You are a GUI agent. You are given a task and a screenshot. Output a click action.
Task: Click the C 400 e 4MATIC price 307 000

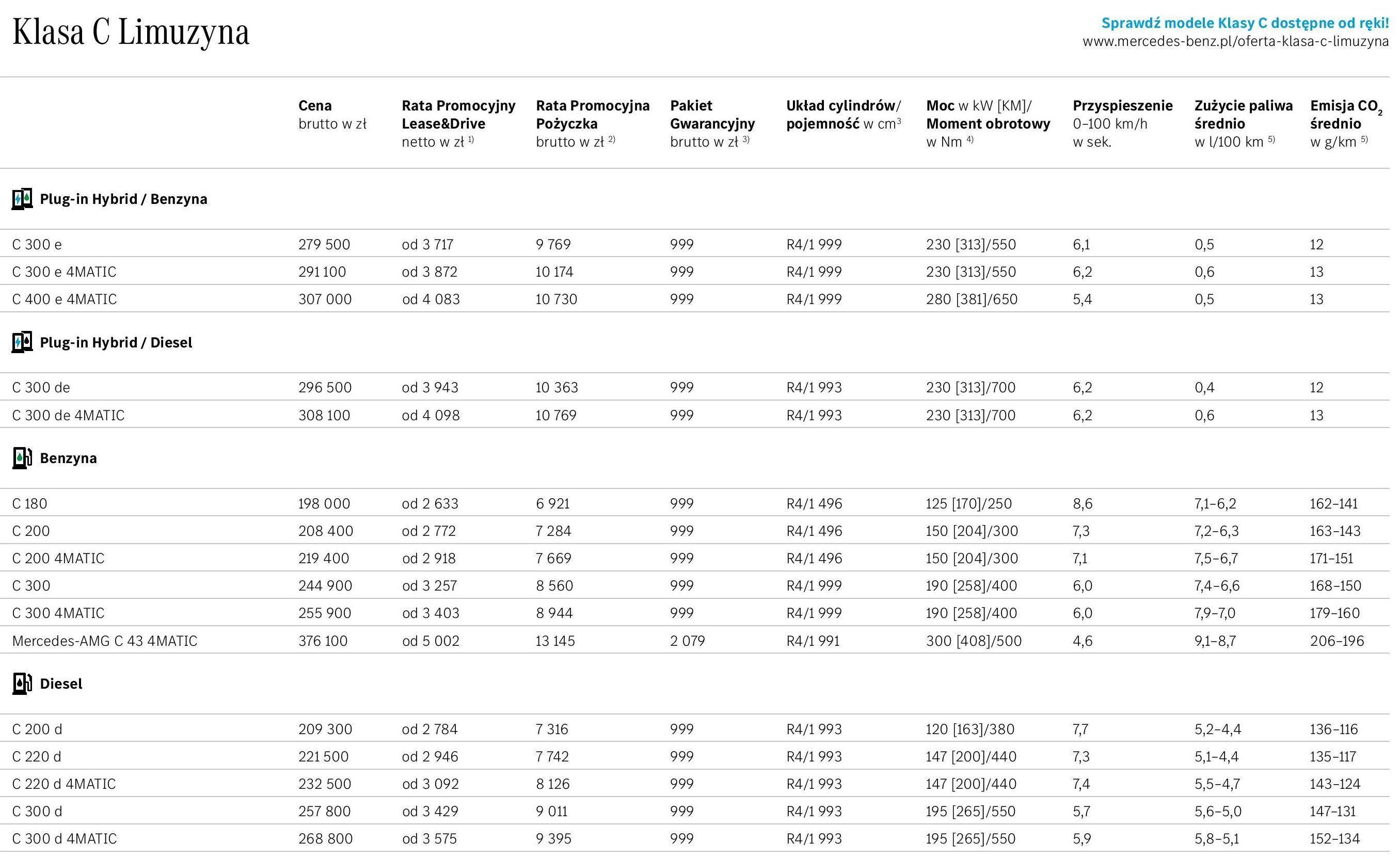[325, 299]
